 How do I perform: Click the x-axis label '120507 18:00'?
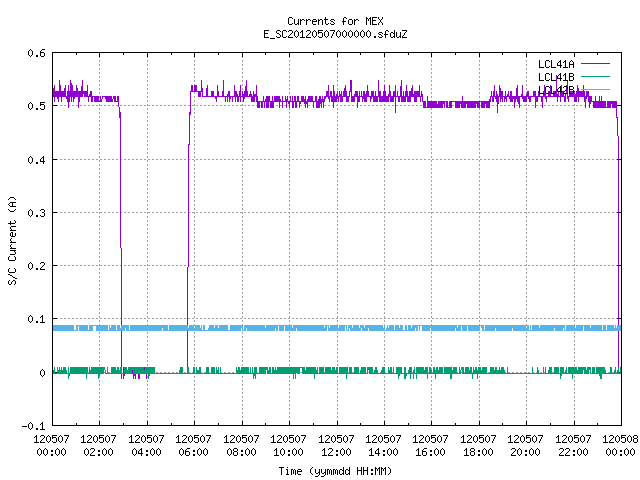pyautogui.click(x=478, y=445)
